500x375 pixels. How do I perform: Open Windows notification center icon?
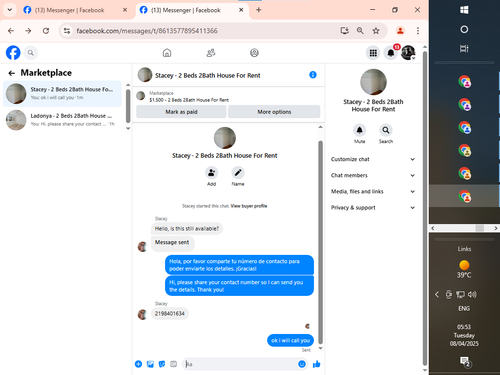coord(464,361)
